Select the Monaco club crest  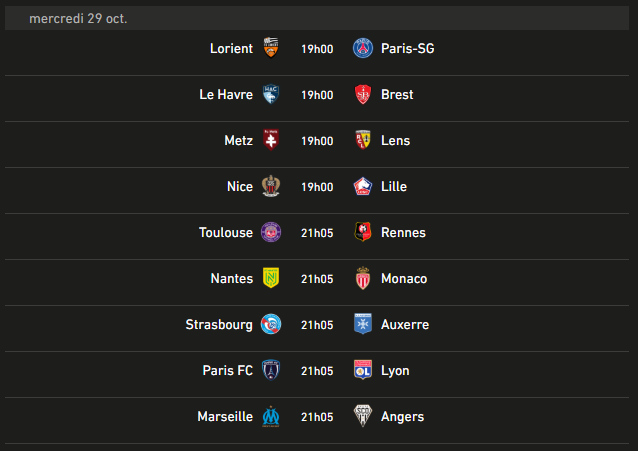pos(363,278)
